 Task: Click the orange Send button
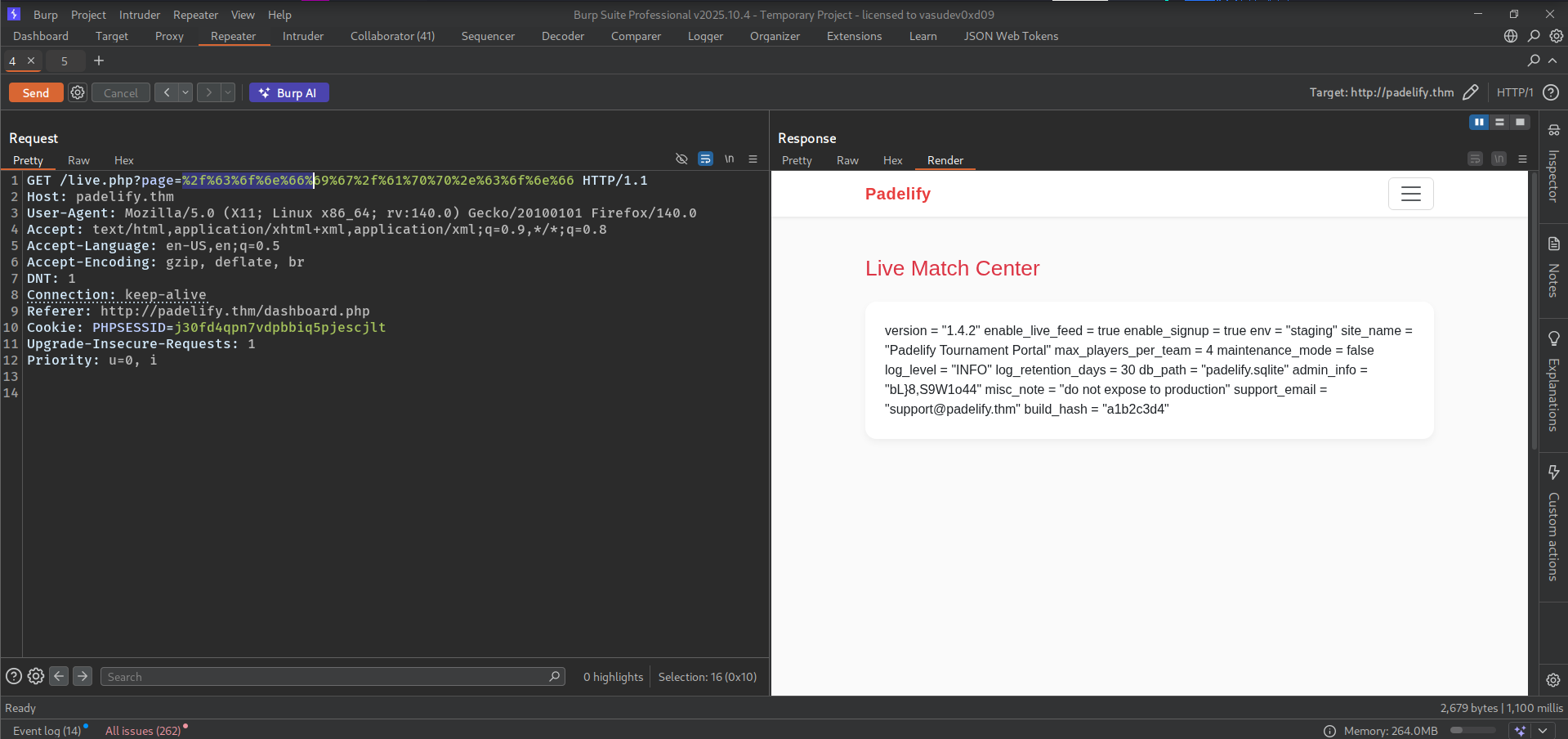click(36, 93)
